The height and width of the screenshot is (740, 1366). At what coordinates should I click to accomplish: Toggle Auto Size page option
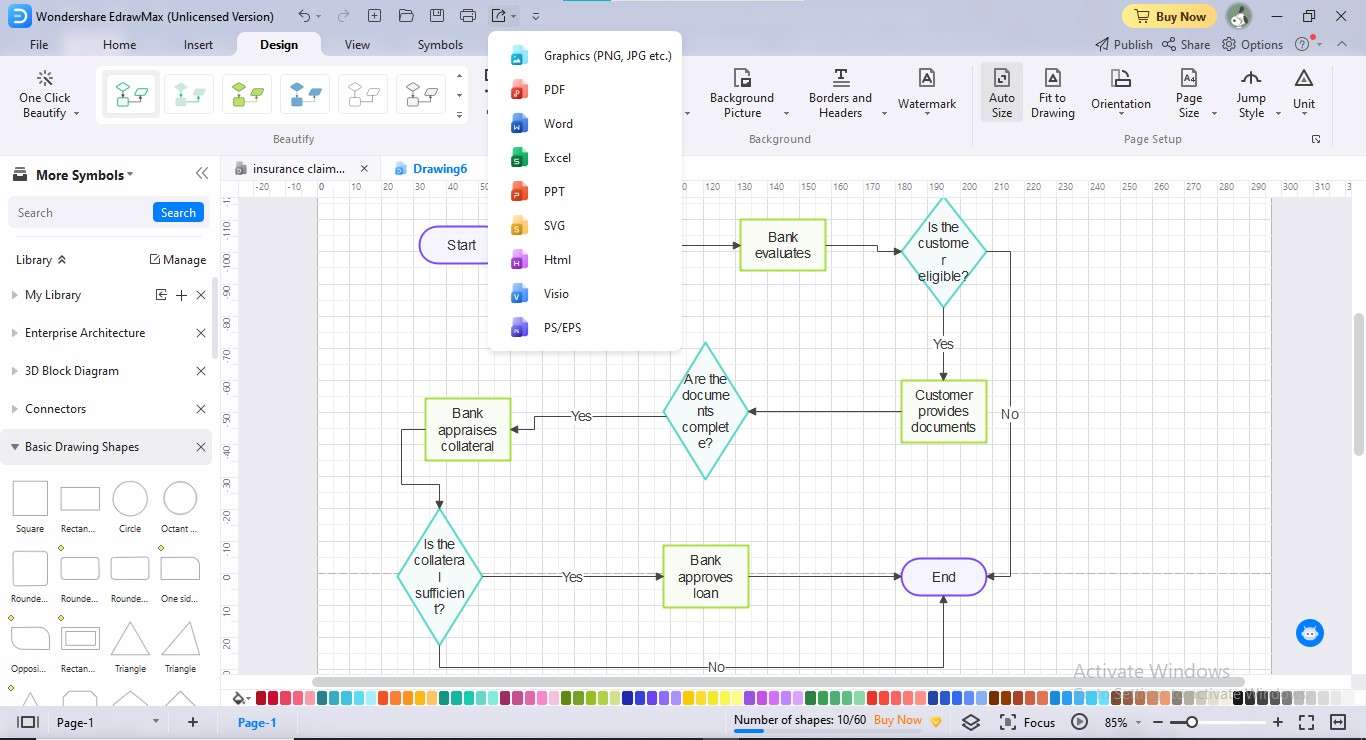coord(1002,94)
